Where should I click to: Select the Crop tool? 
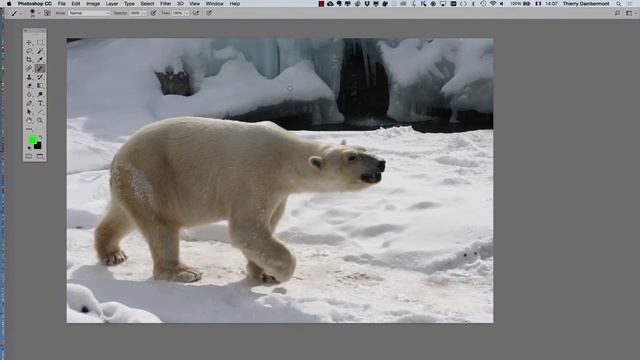pyautogui.click(x=29, y=60)
